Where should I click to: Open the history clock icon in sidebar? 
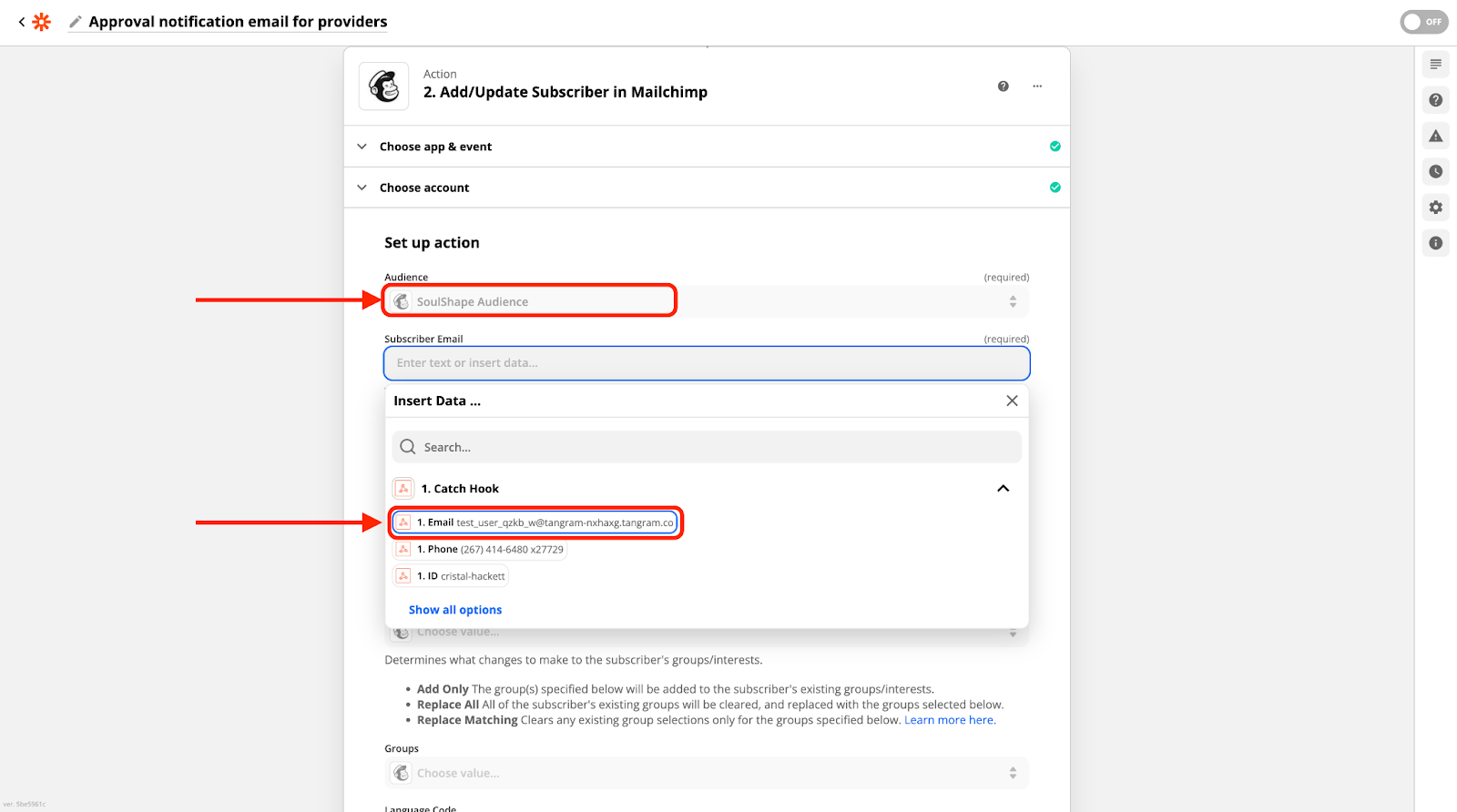click(x=1436, y=171)
